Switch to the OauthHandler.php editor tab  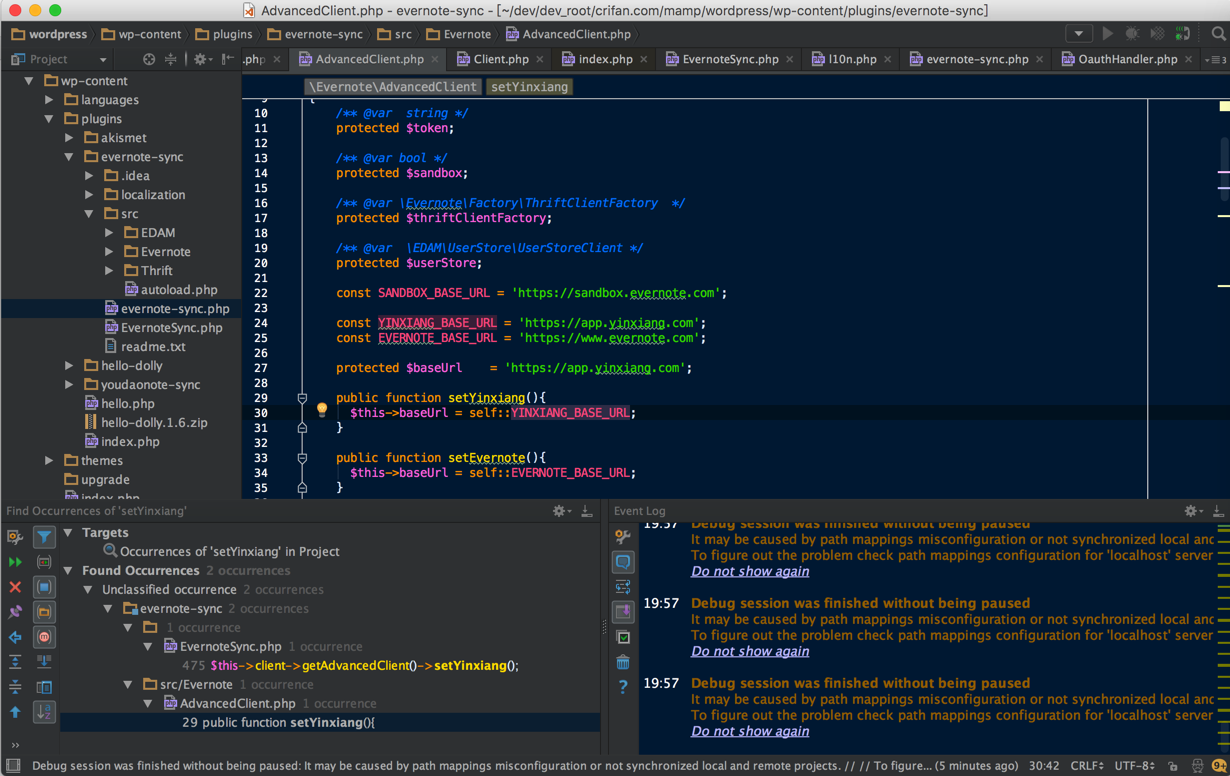1127,59
